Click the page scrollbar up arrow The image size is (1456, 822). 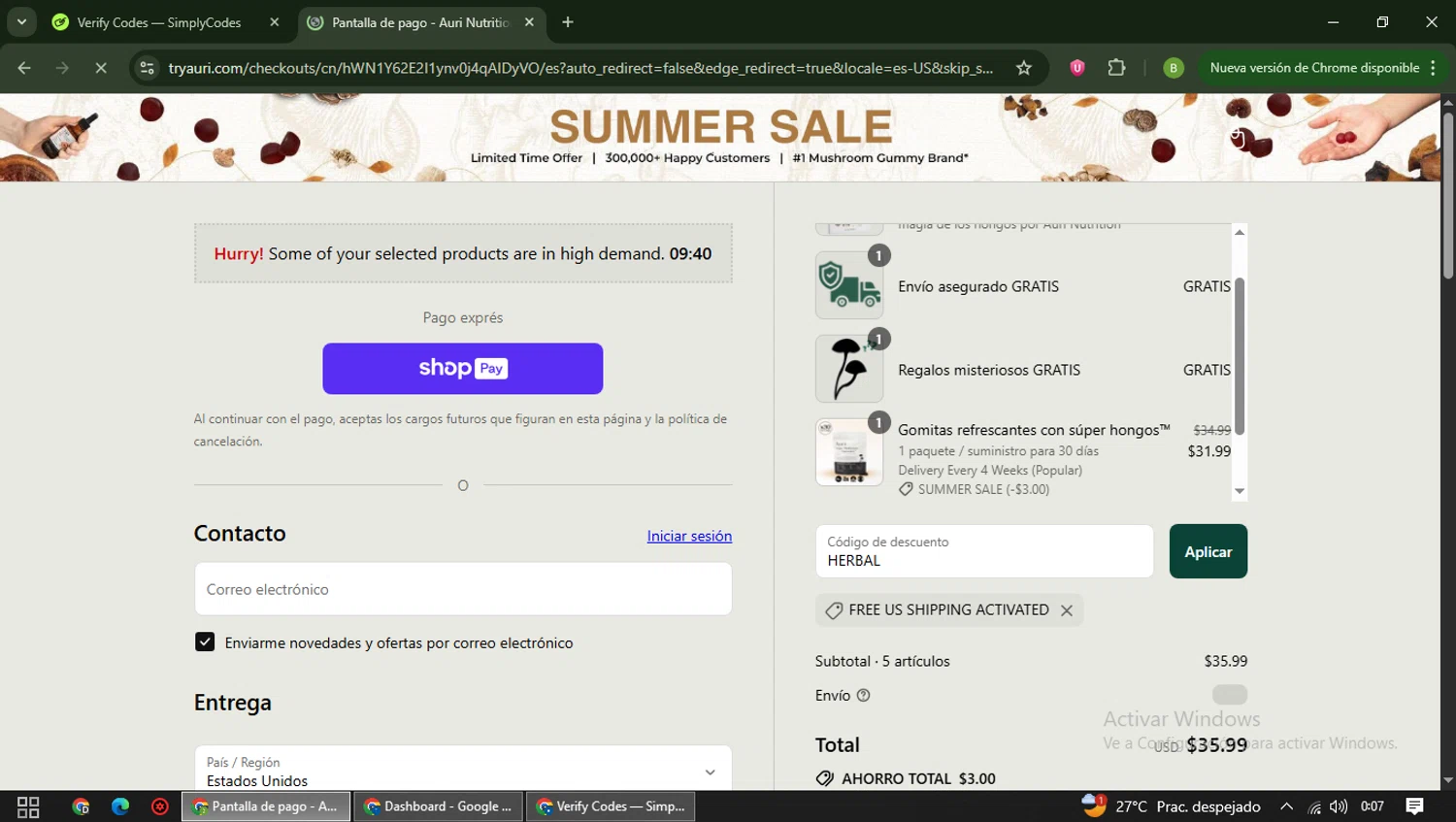point(1447,101)
